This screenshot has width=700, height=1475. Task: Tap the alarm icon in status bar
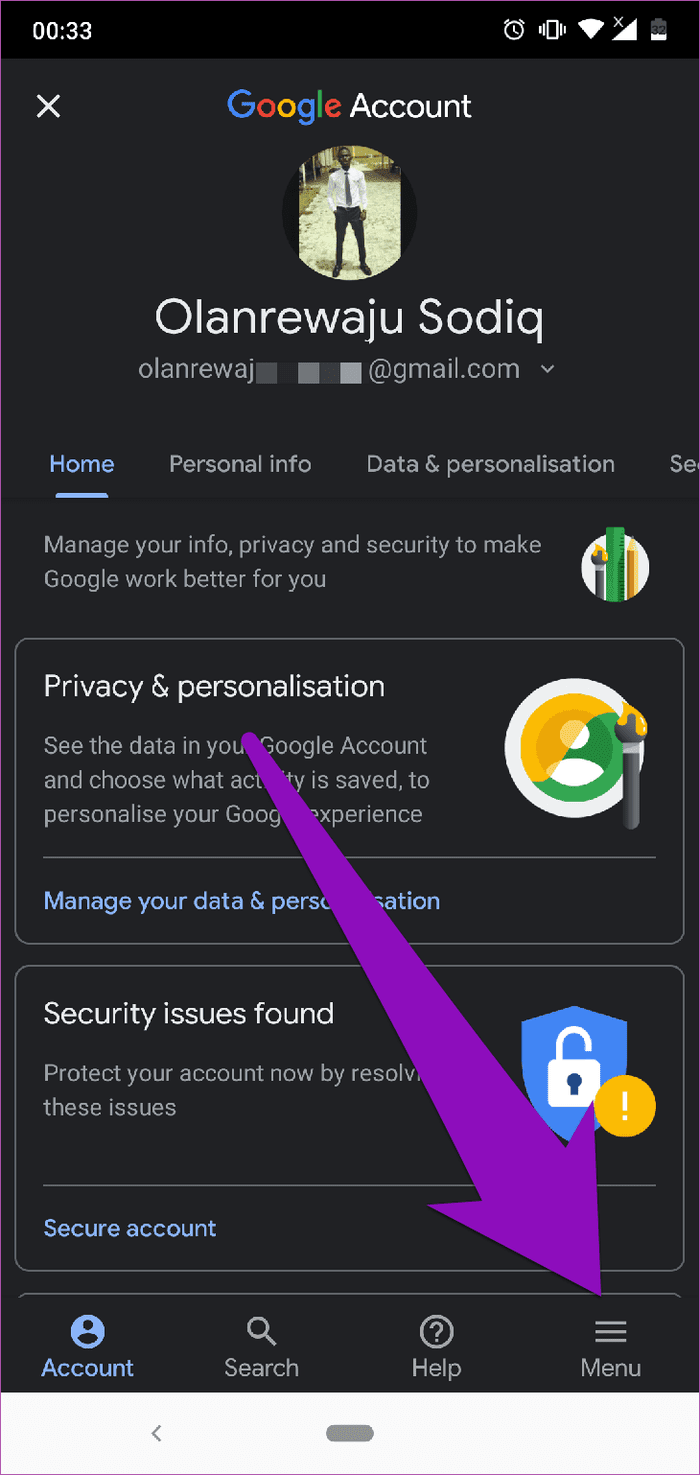[x=514, y=29]
